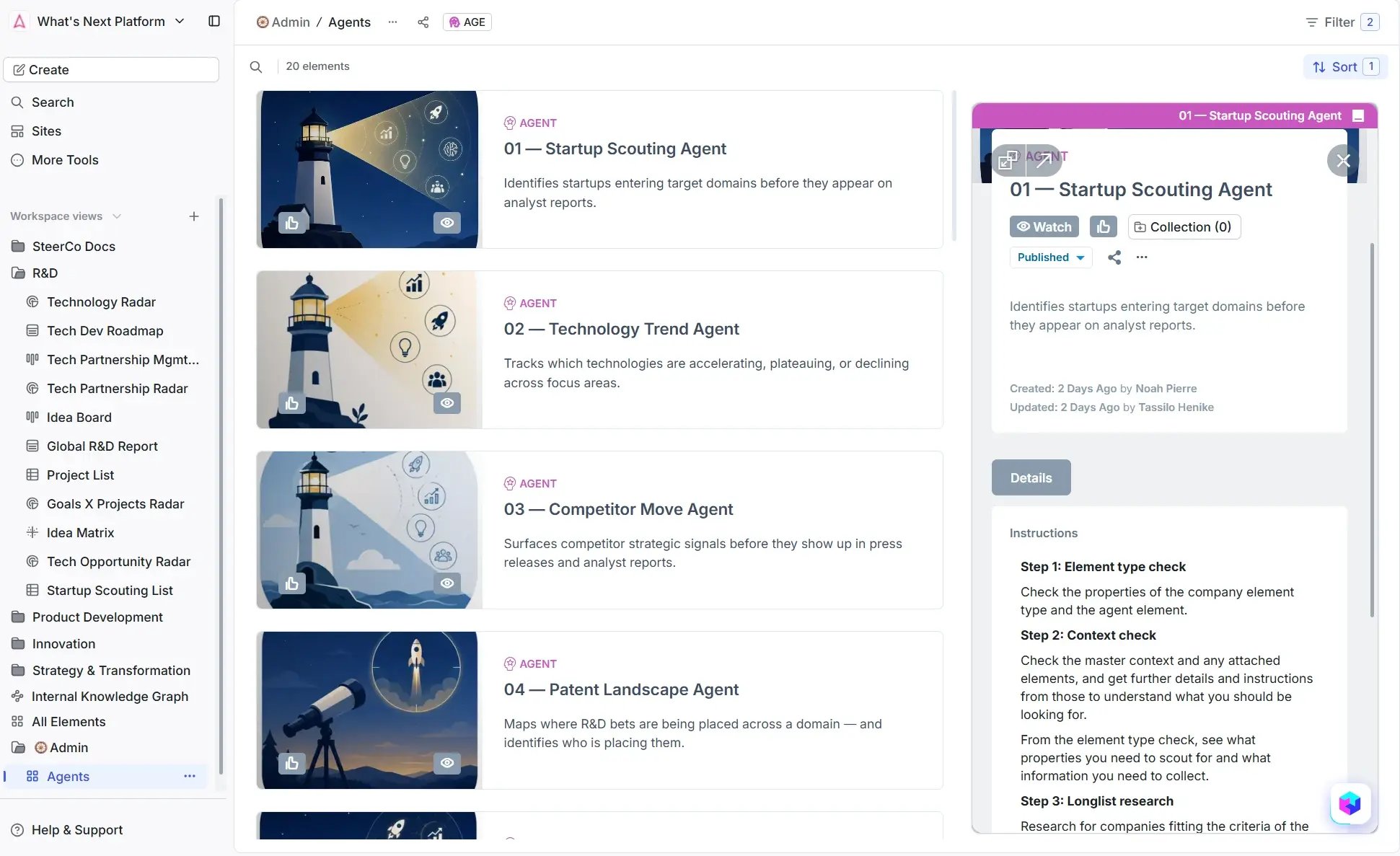Open the Goals X Projects Radar view
This screenshot has height=856, width=1400.
tap(115, 503)
